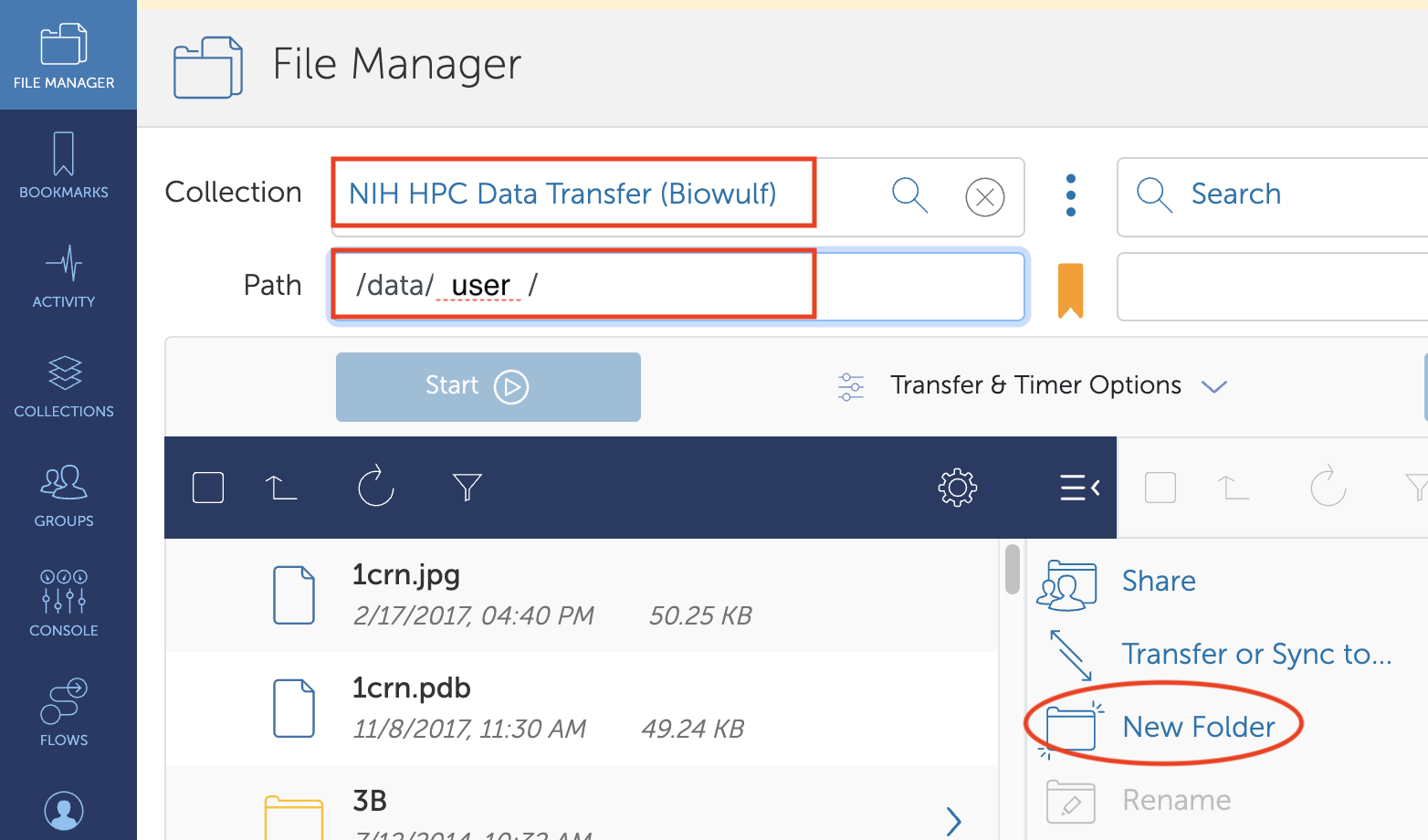Go up one folder in left pane
Screen dimensions: 1428x840
[281, 488]
